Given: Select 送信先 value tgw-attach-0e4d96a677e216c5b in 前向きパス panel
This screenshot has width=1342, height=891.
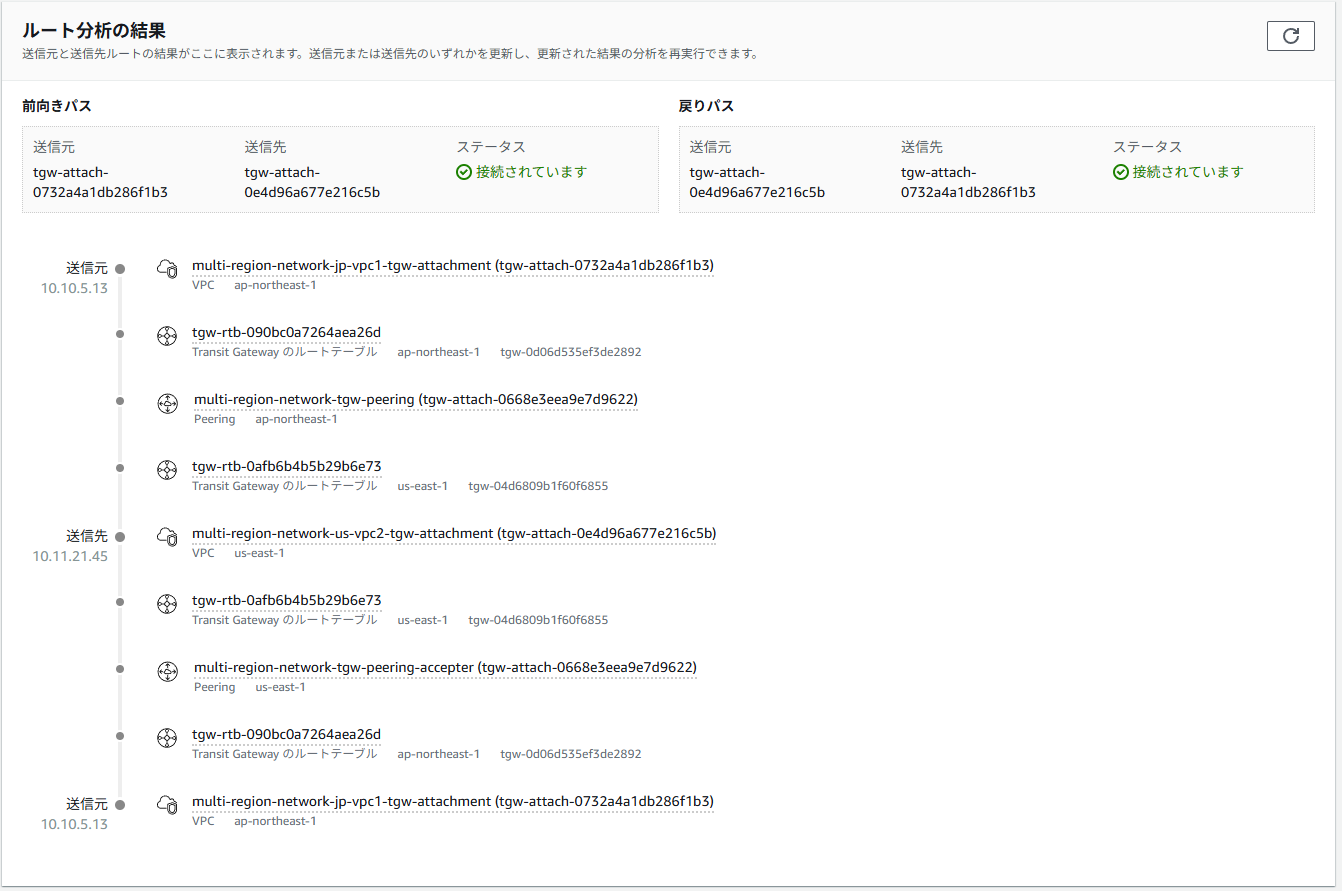Looking at the screenshot, I should pyautogui.click(x=312, y=182).
